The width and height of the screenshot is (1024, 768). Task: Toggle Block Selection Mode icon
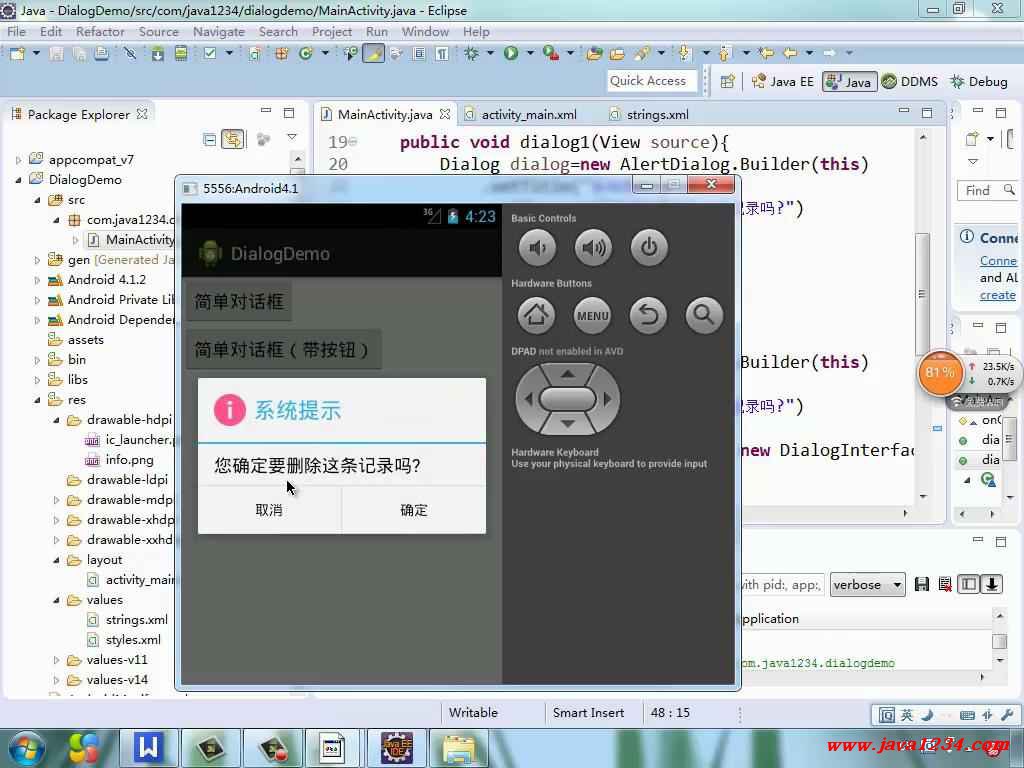tap(419, 54)
